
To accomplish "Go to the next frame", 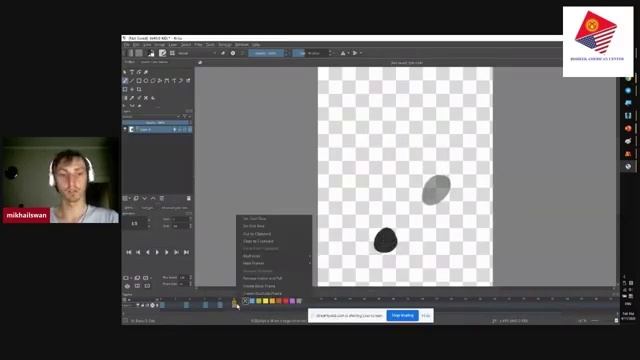I will tap(167, 252).
